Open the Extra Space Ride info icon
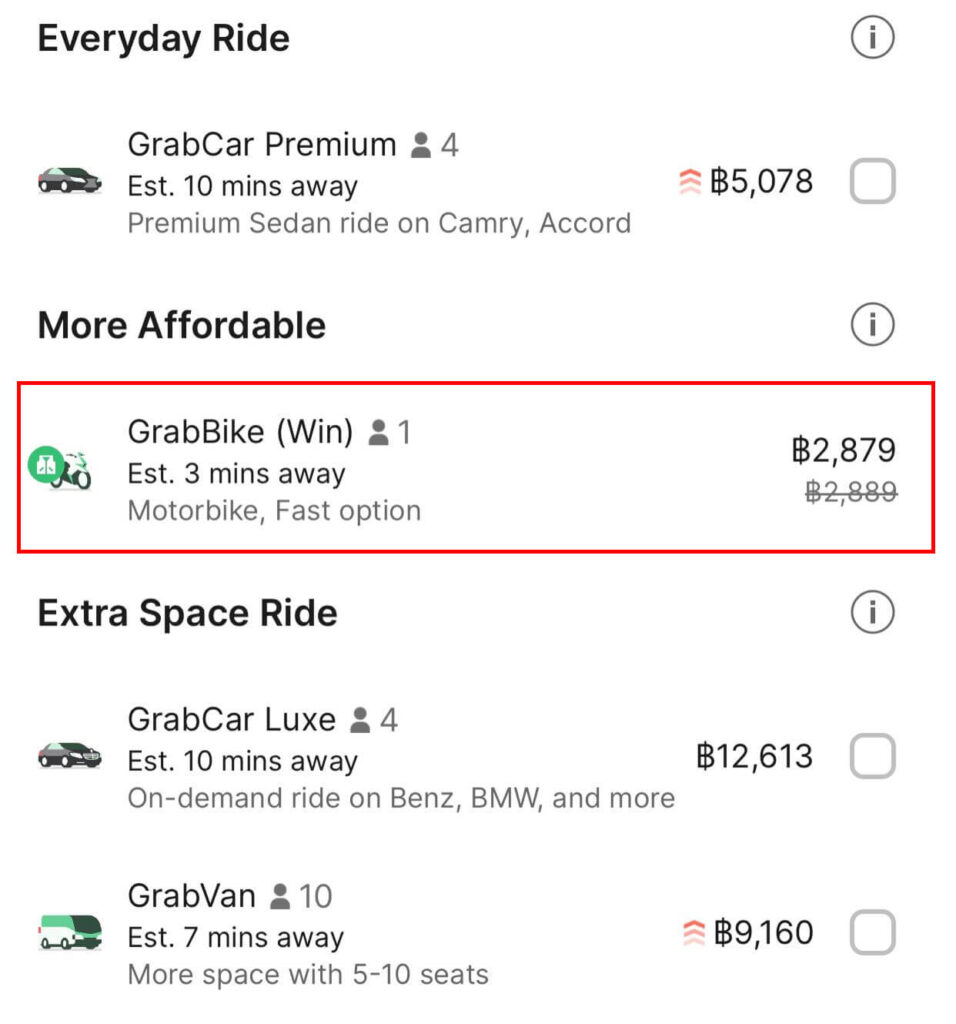The width and height of the screenshot is (956, 1024). [872, 612]
